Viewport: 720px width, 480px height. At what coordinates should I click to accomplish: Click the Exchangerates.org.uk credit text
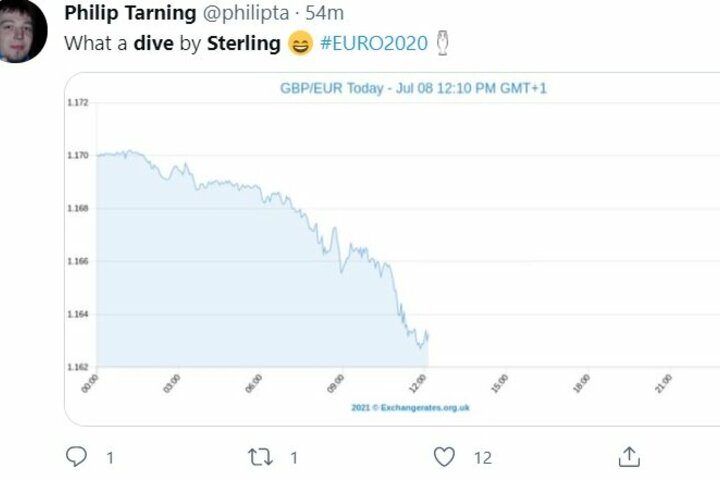tap(410, 408)
